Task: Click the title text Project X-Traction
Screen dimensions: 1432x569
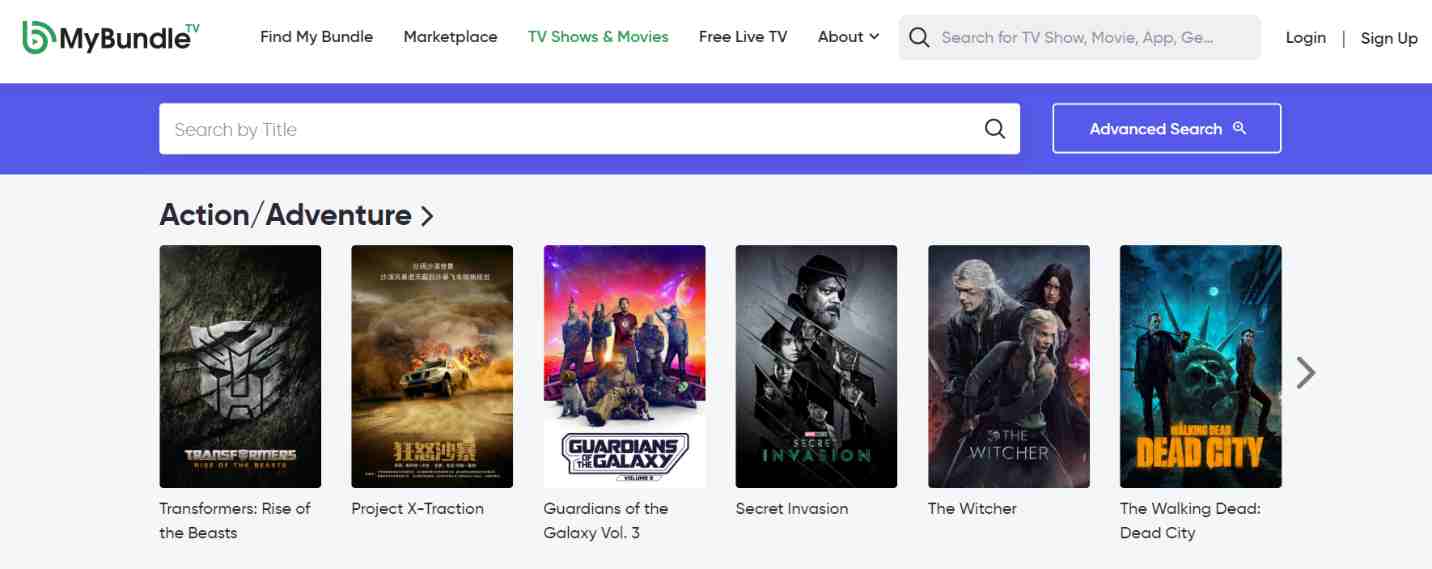Action: [x=417, y=508]
